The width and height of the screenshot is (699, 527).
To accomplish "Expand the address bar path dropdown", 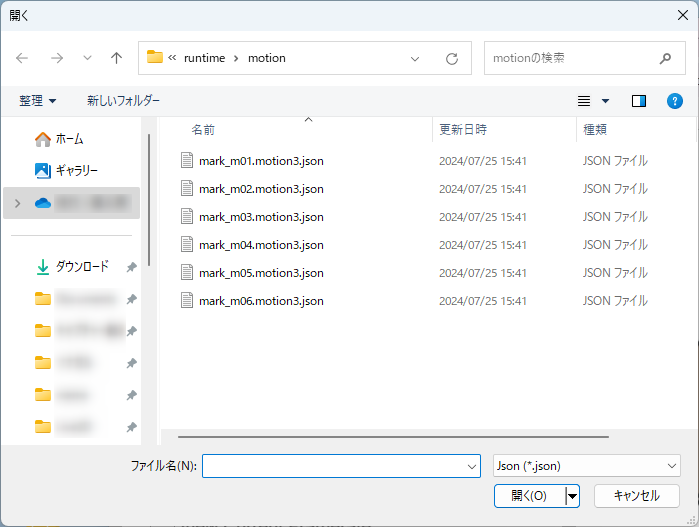I will coord(415,58).
